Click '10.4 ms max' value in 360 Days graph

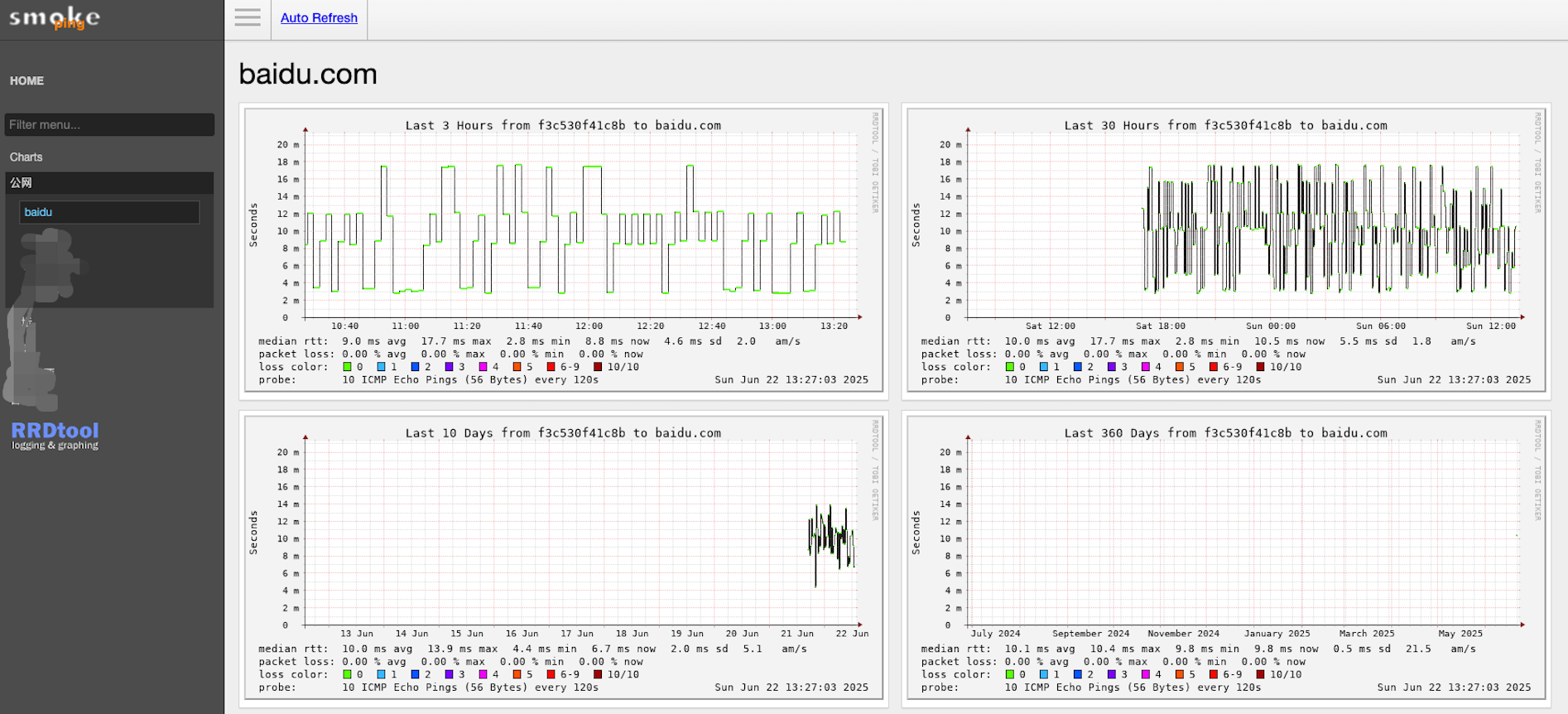pos(1124,649)
